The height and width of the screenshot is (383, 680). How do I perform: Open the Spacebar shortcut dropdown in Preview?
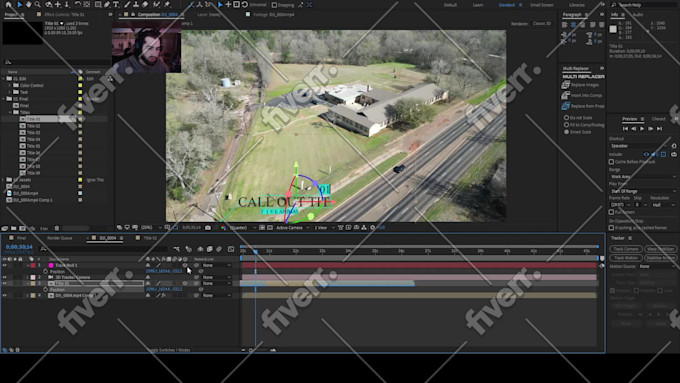click(x=638, y=146)
